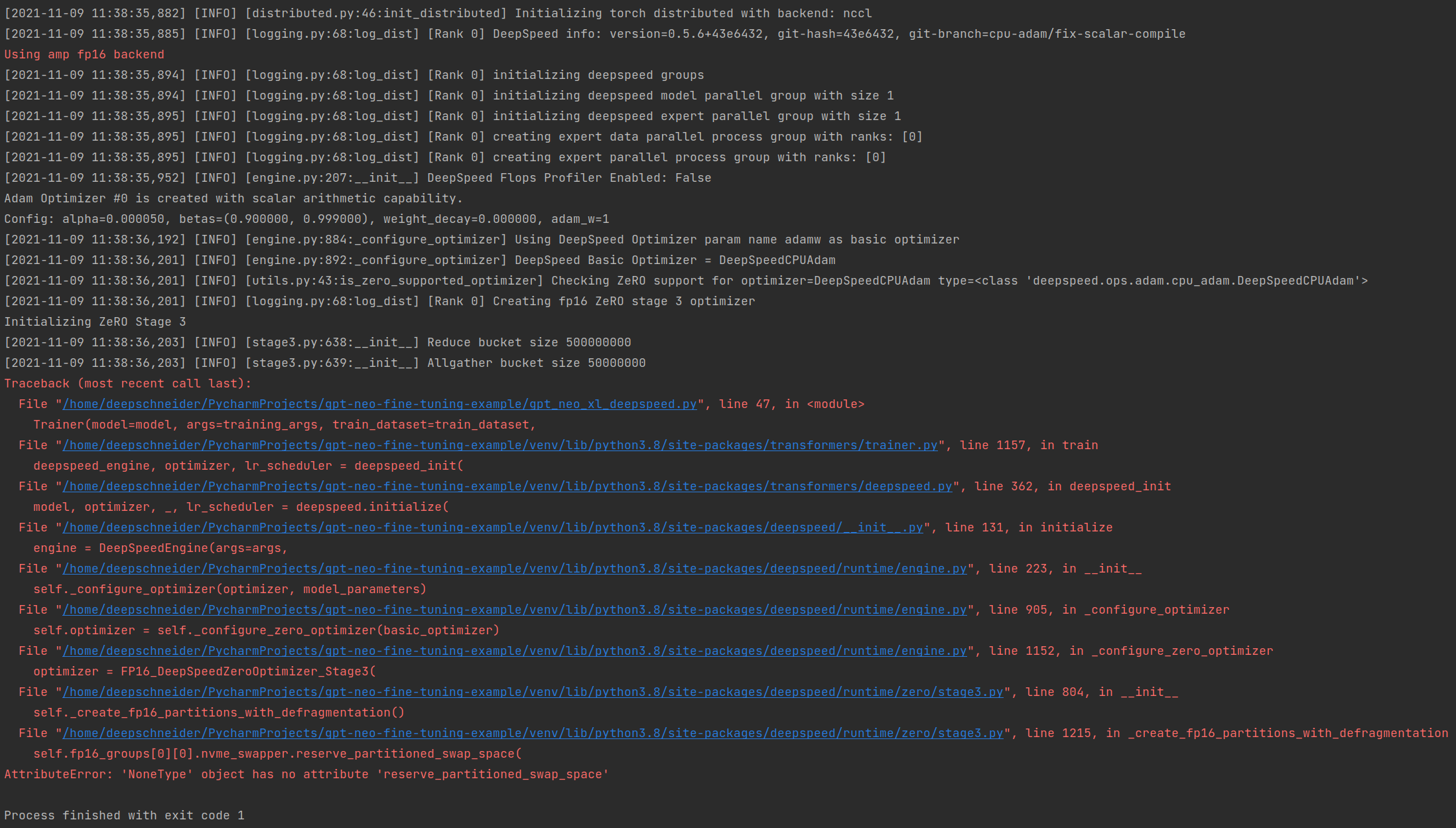This screenshot has width=1456, height=828.
Task: Select the Initializing ZeRO Stage 3 line
Action: pyautogui.click(x=95, y=321)
